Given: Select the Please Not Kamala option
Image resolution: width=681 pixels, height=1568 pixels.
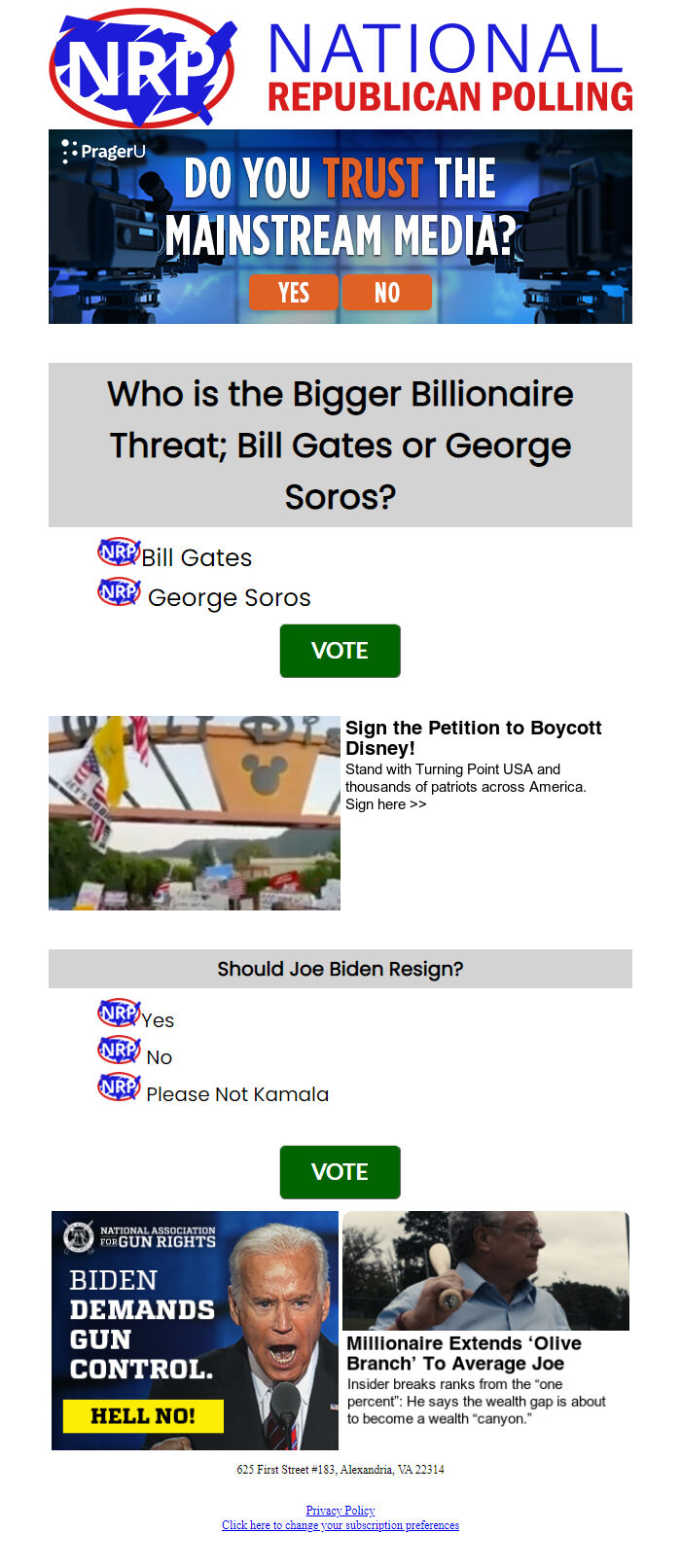Looking at the screenshot, I should (x=119, y=1087).
